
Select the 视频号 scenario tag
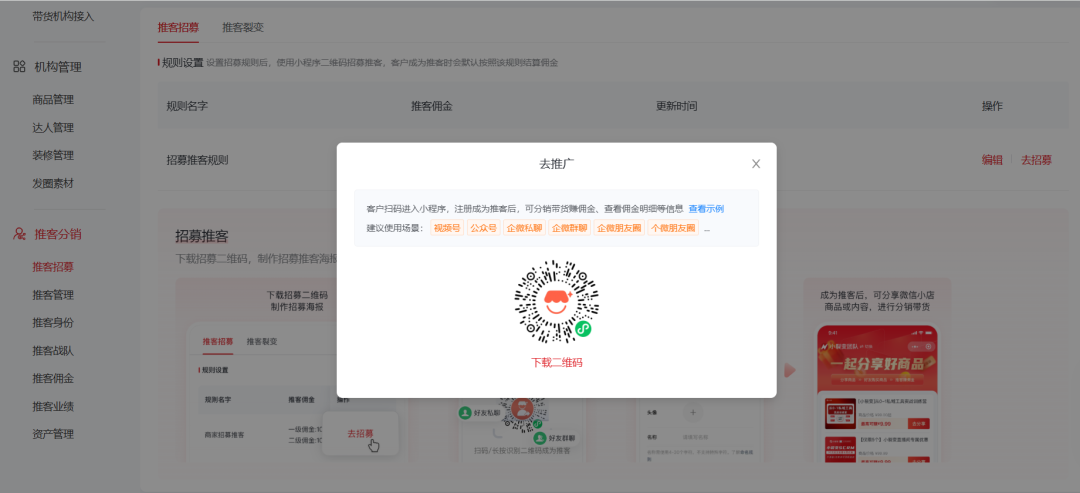(x=447, y=228)
